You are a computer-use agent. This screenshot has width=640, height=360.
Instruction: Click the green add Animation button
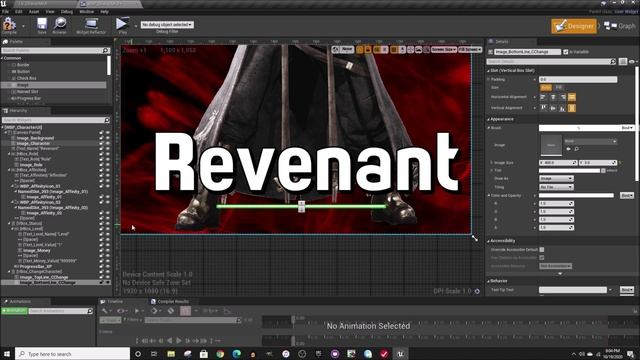pos(14,311)
